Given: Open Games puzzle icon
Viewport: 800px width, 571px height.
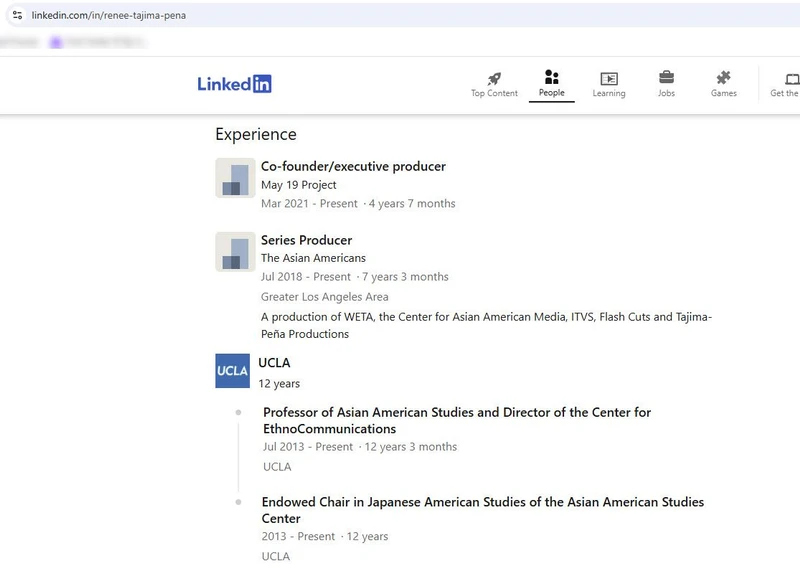Looking at the screenshot, I should tap(723, 78).
